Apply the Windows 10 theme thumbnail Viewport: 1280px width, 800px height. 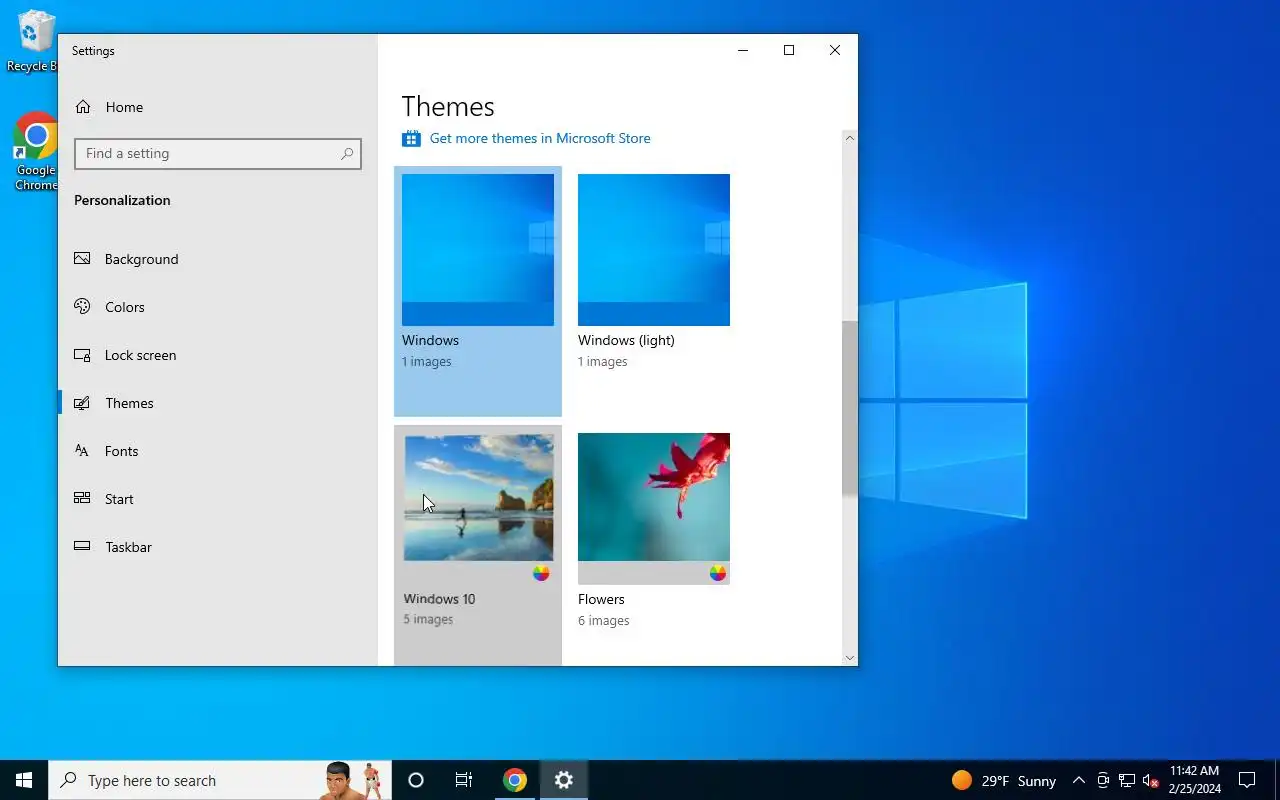click(x=478, y=497)
